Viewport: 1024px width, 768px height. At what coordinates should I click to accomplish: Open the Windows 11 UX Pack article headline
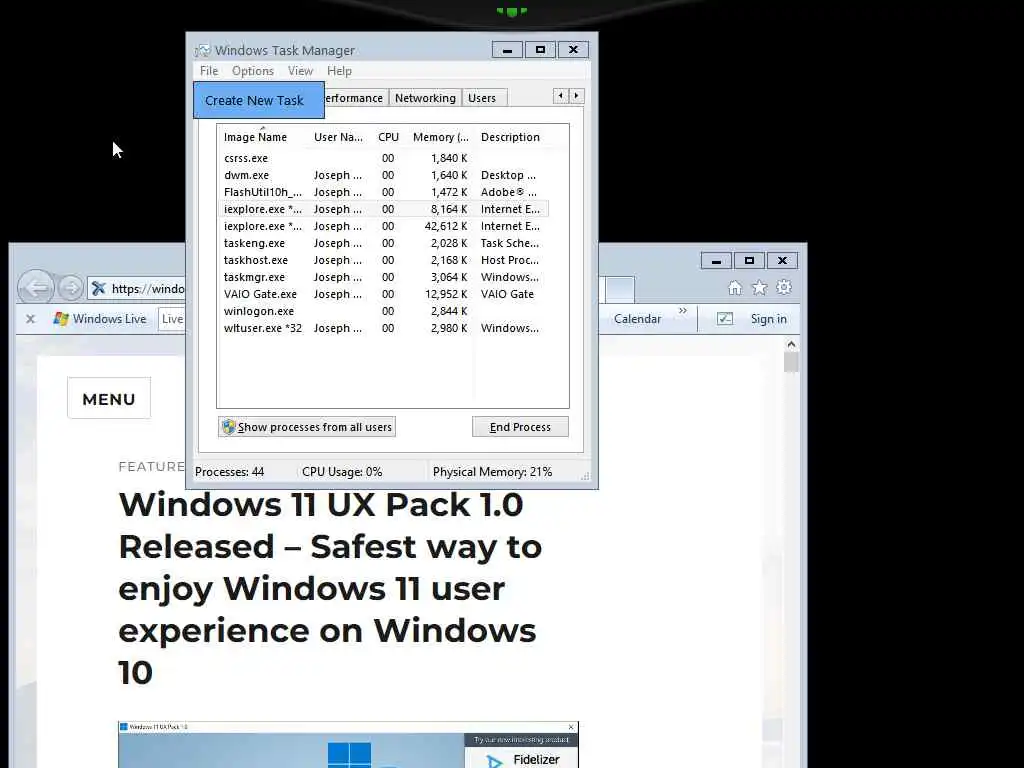(330, 588)
